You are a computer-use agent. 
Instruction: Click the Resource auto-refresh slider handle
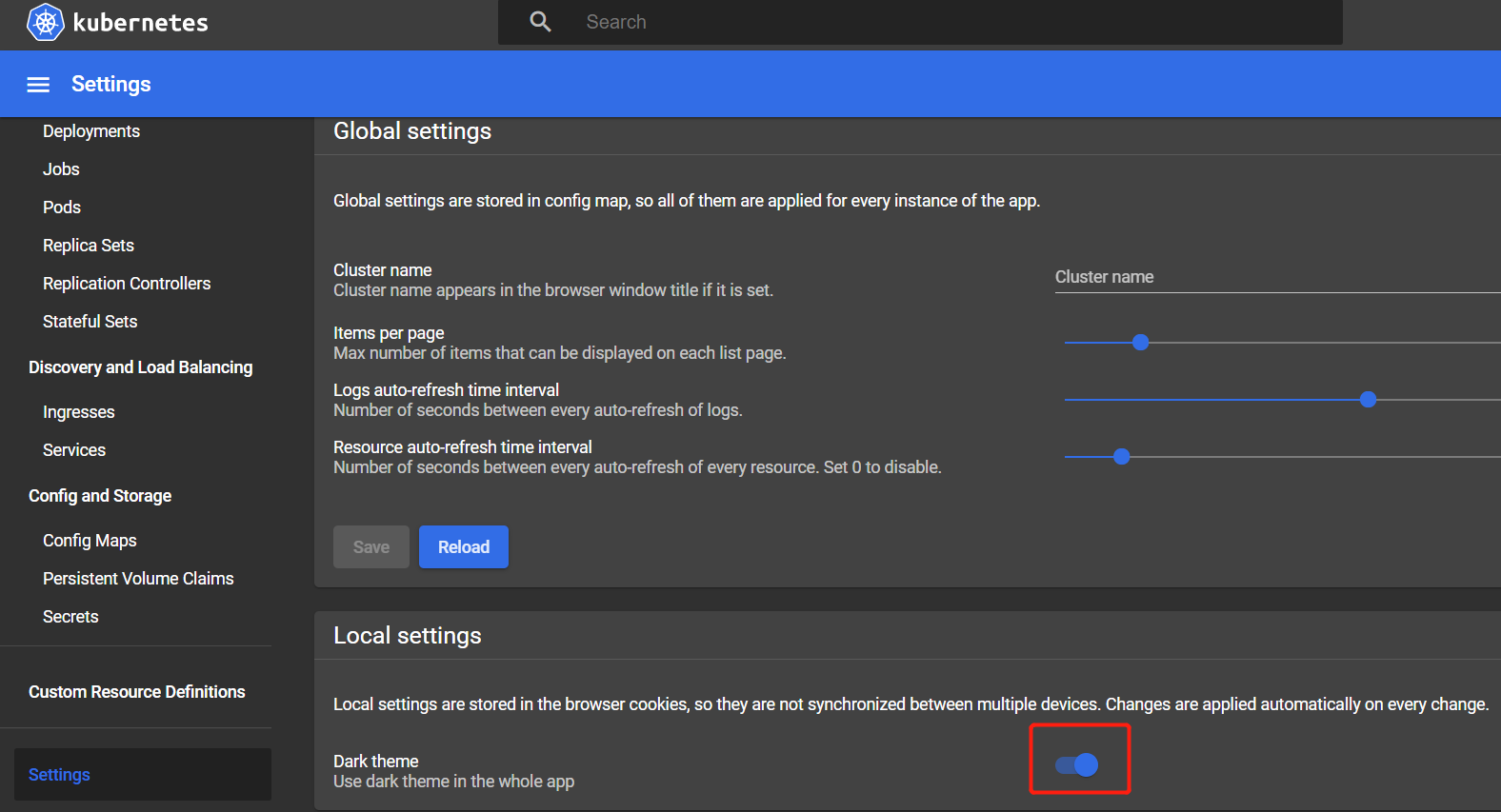1121,457
